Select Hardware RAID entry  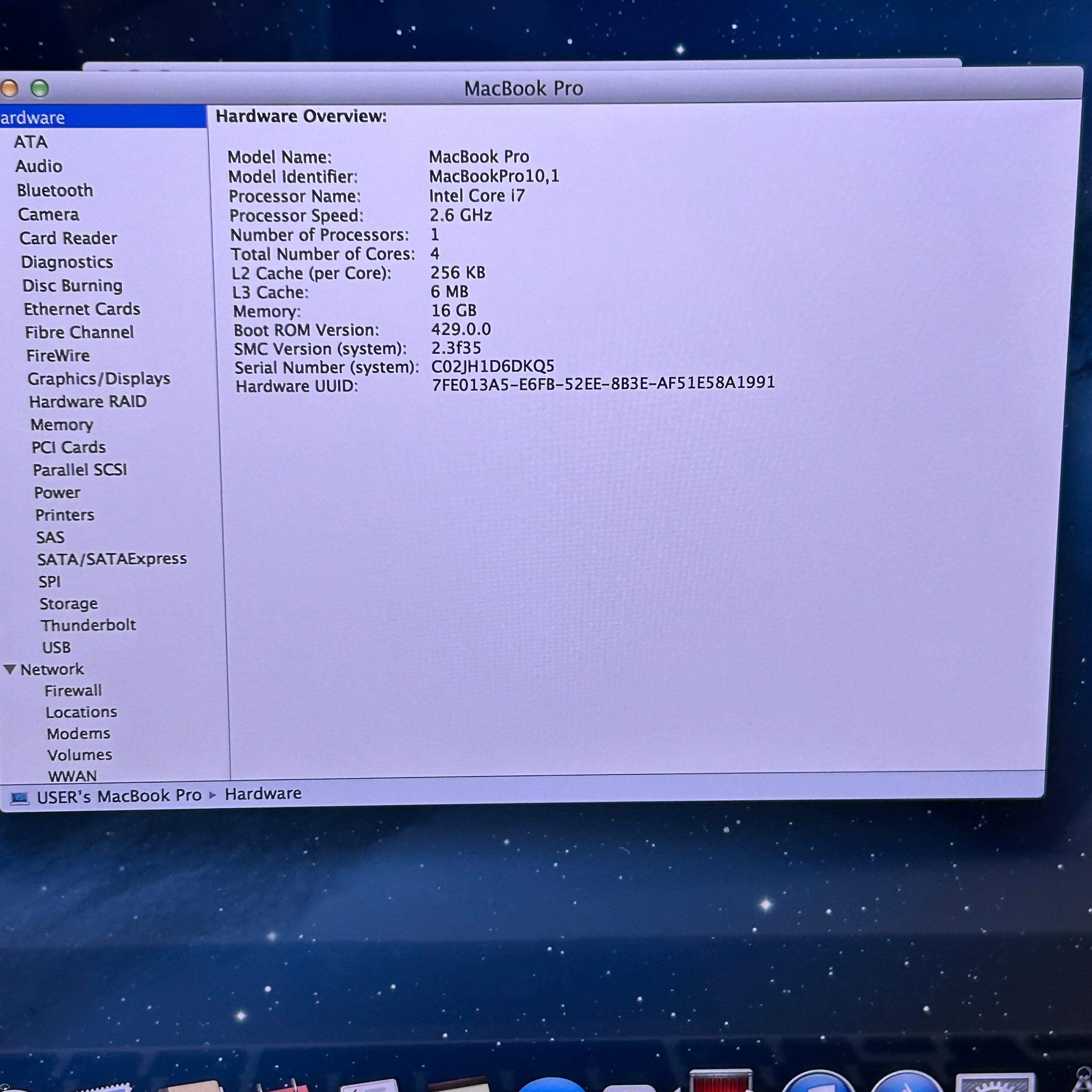[88, 402]
